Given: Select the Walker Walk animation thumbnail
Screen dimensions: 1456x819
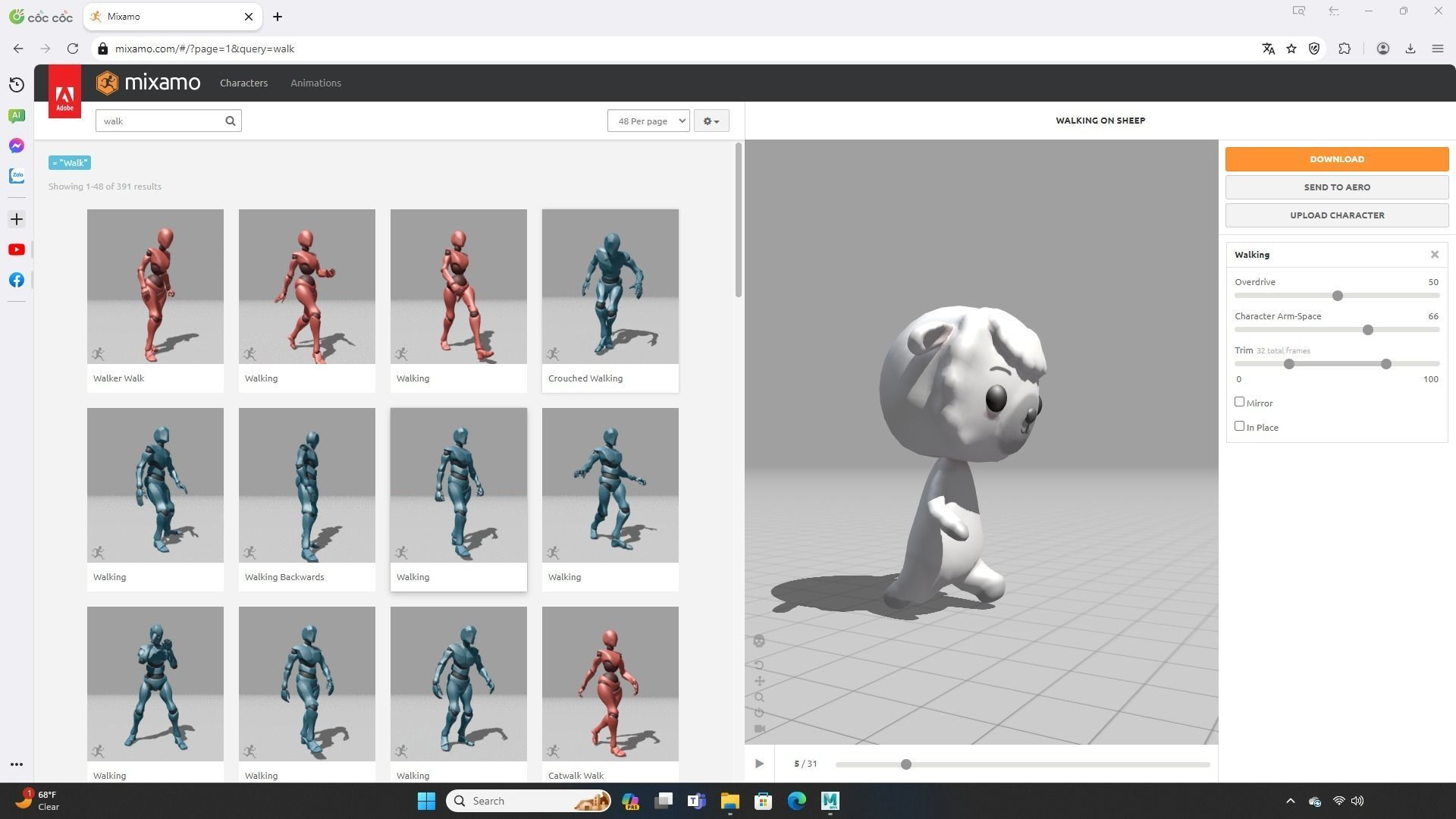Looking at the screenshot, I should coord(155,287).
